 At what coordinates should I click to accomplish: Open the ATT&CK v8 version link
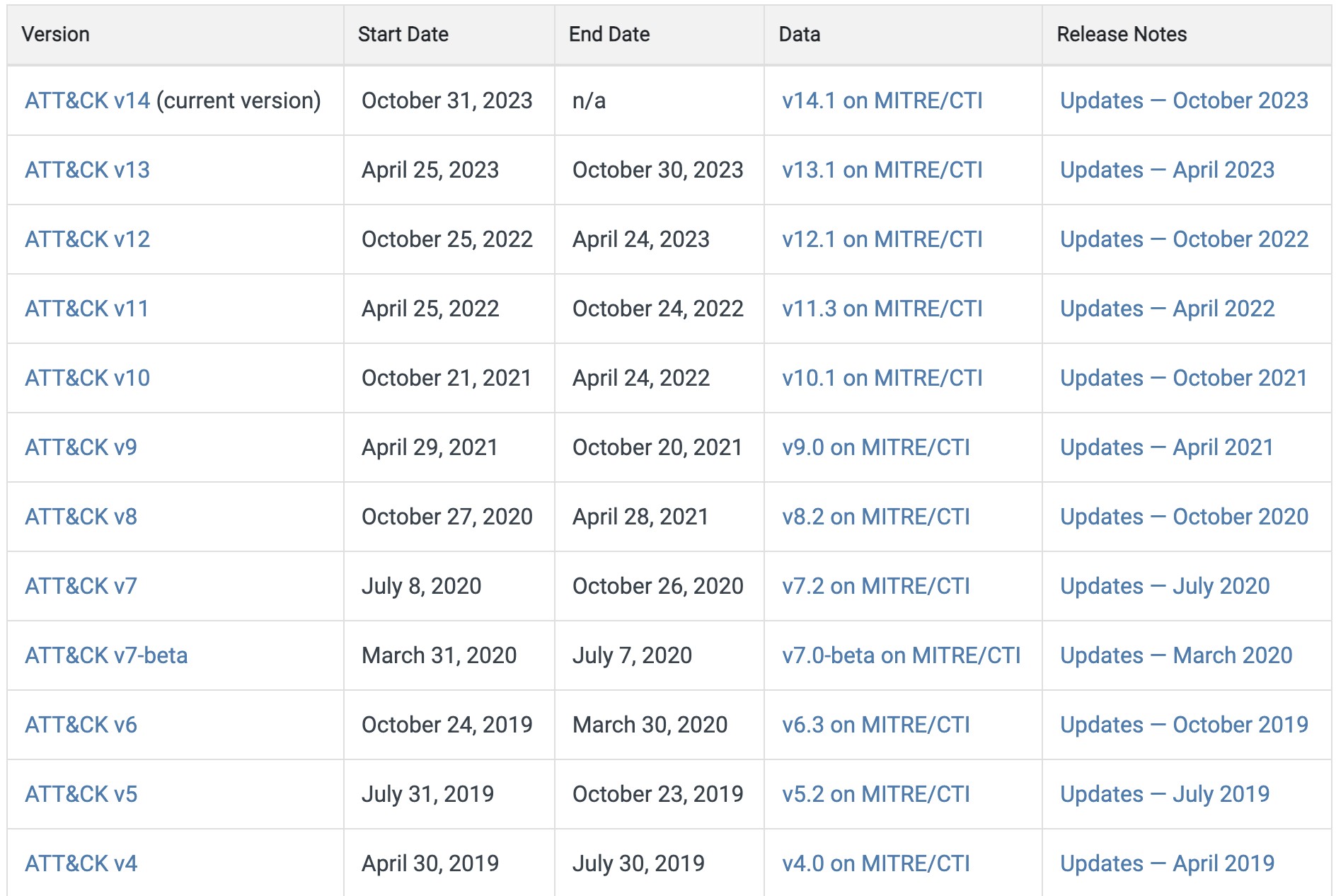(81, 517)
